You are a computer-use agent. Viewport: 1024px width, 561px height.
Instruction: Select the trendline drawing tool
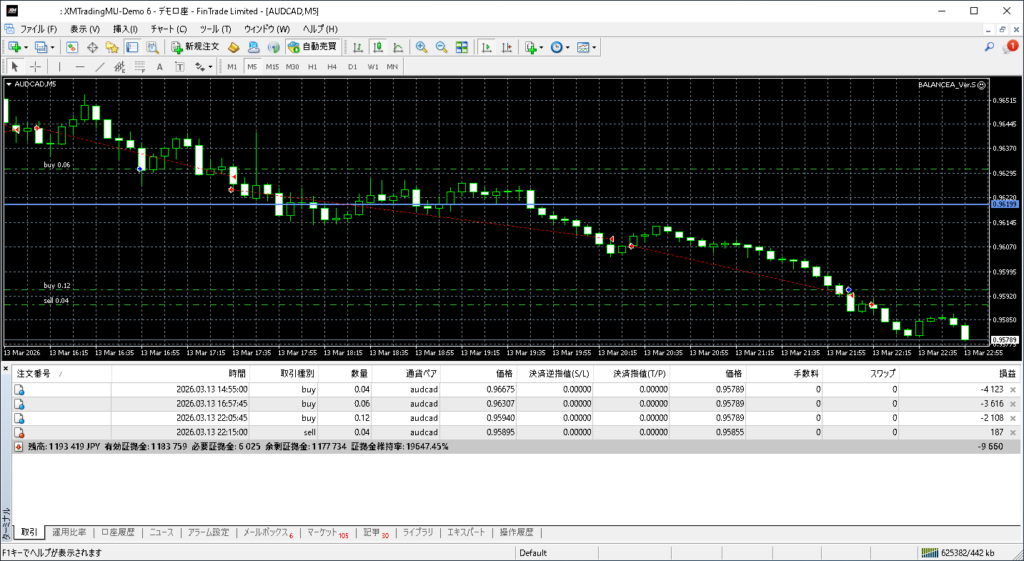(x=100, y=67)
